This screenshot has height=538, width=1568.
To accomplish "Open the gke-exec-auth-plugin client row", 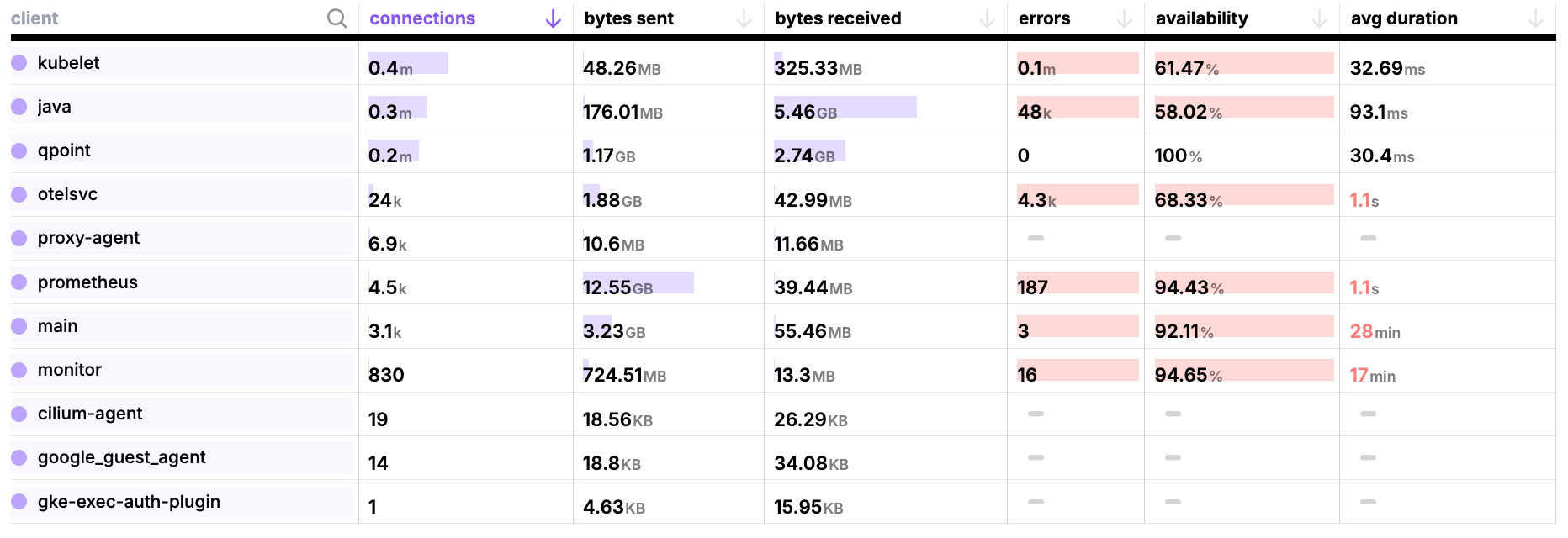I will [129, 502].
